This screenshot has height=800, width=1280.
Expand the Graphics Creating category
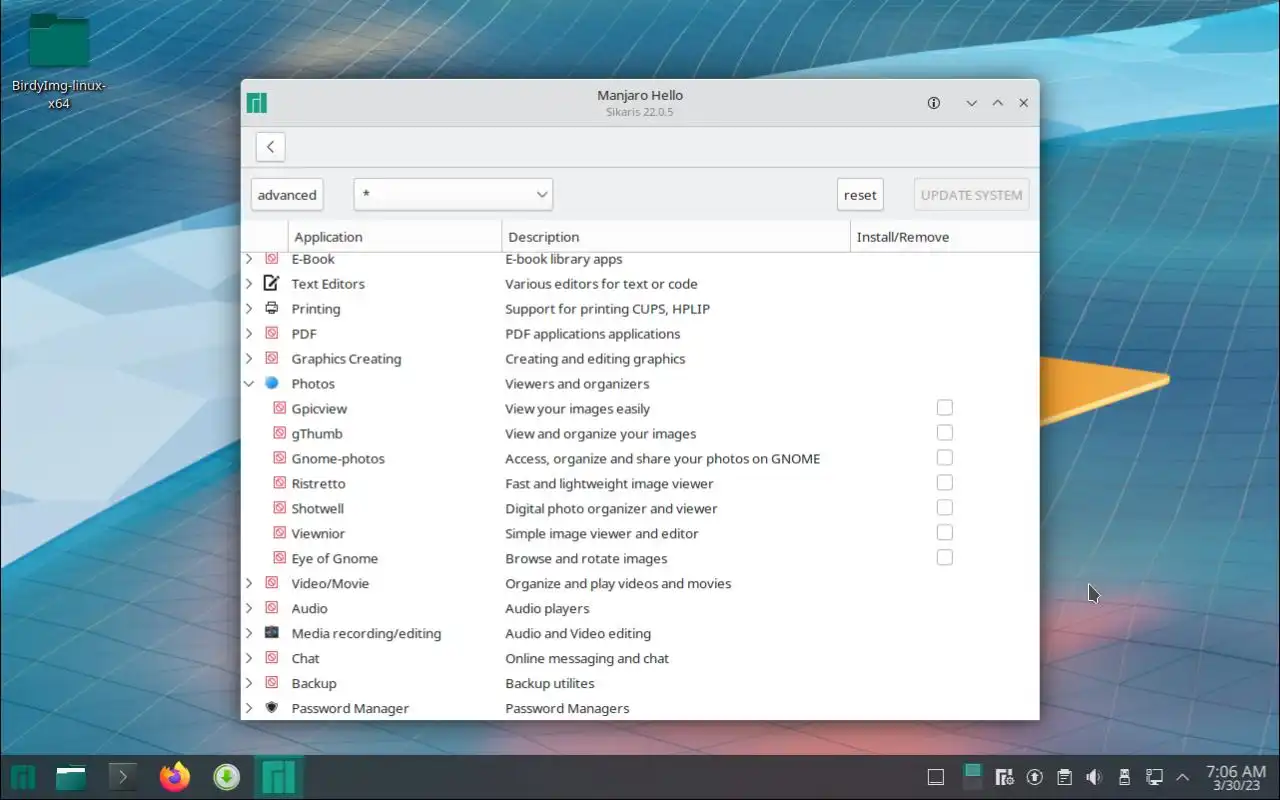(x=249, y=358)
